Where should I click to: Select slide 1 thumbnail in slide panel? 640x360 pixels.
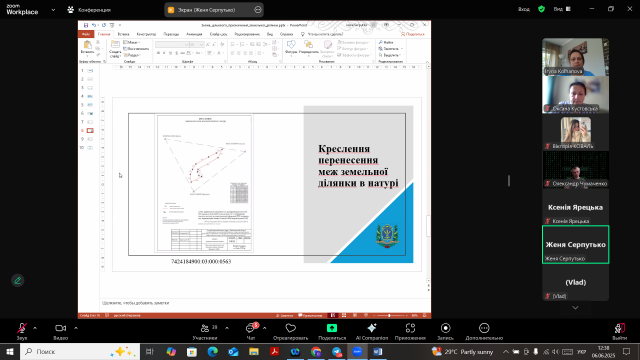pos(90,71)
